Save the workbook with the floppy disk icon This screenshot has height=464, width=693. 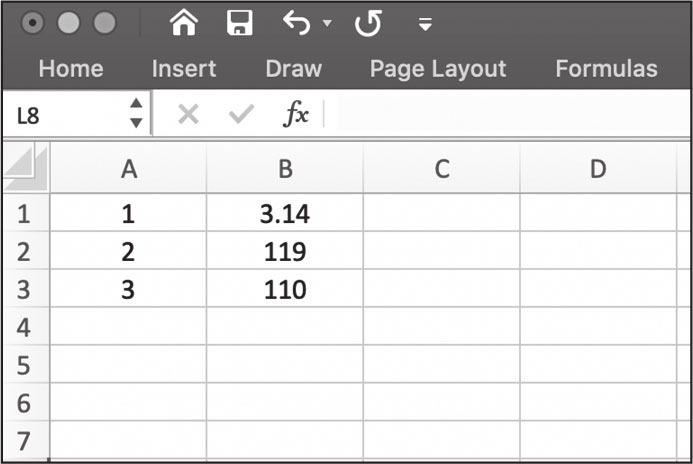240,23
